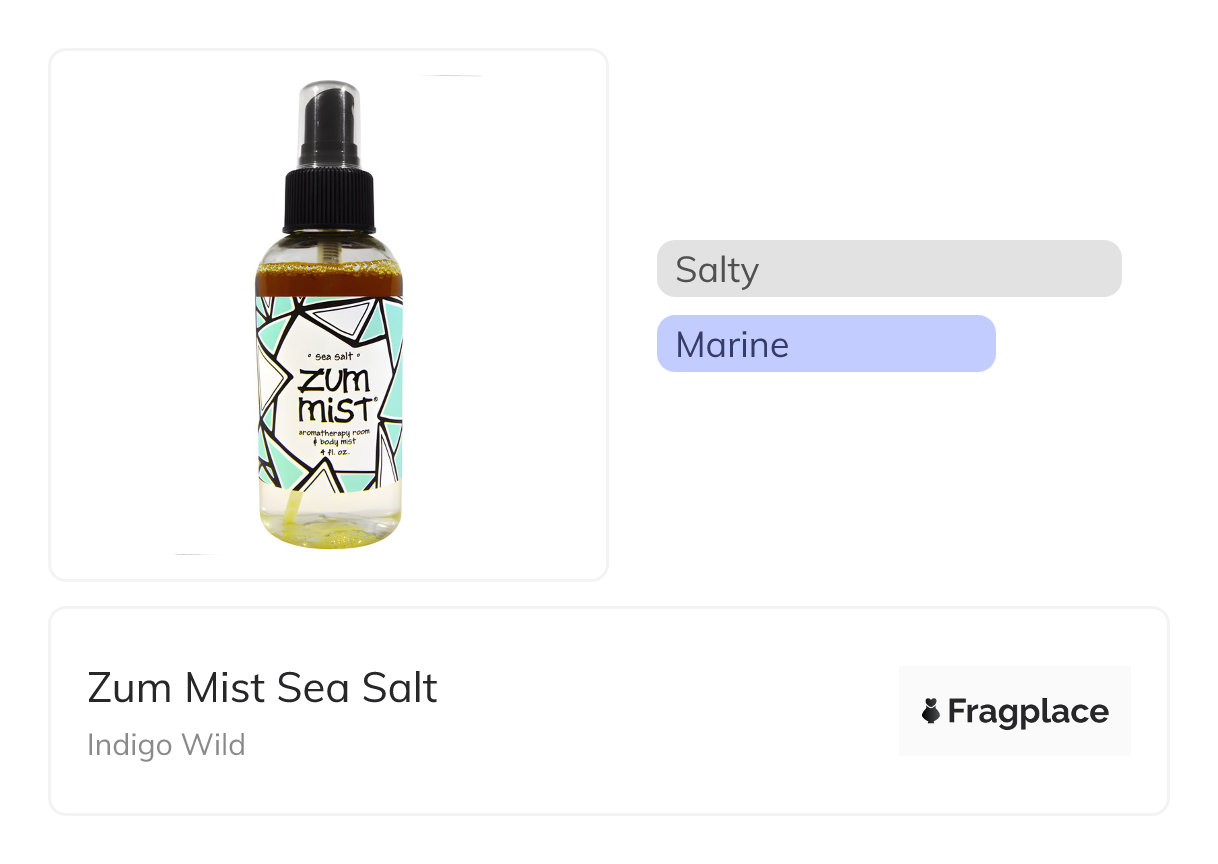Open the Indigo Wild brand link
Screen dimensions: 1218x864
point(166,745)
